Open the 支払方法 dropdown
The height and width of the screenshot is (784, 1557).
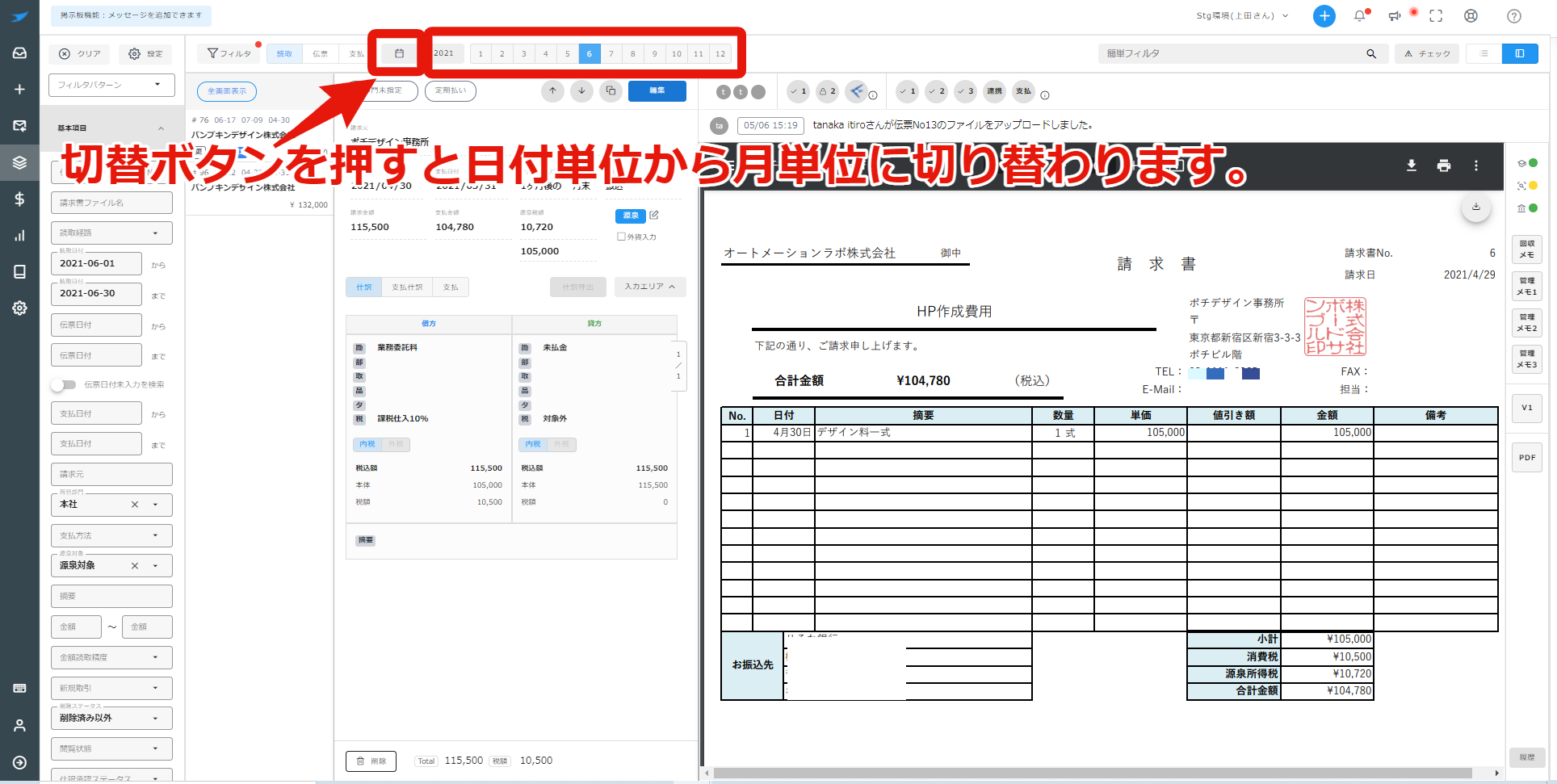pyautogui.click(x=111, y=535)
